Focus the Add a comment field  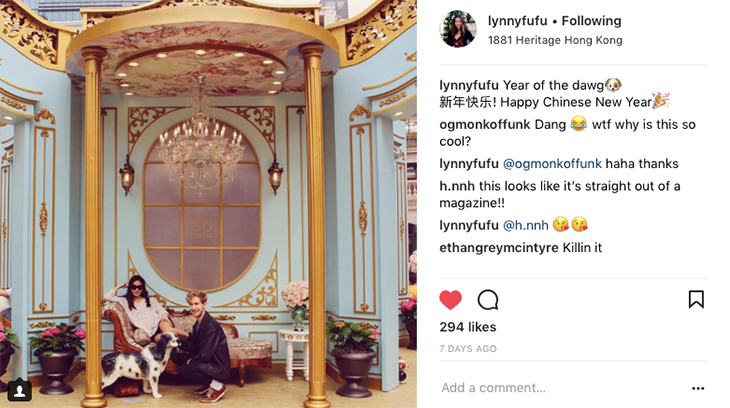(561, 388)
